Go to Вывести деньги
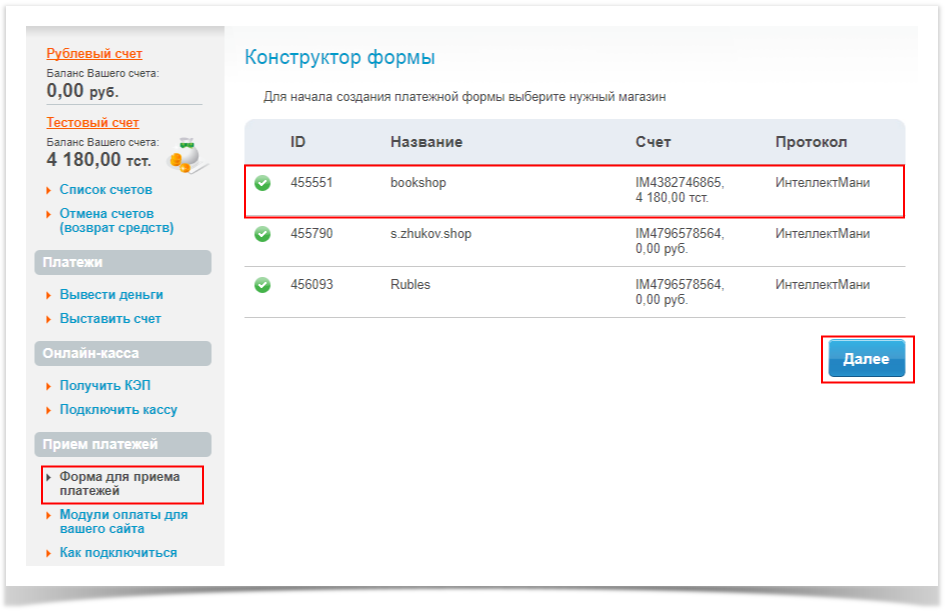This screenshot has height=615, width=952. coord(111,294)
